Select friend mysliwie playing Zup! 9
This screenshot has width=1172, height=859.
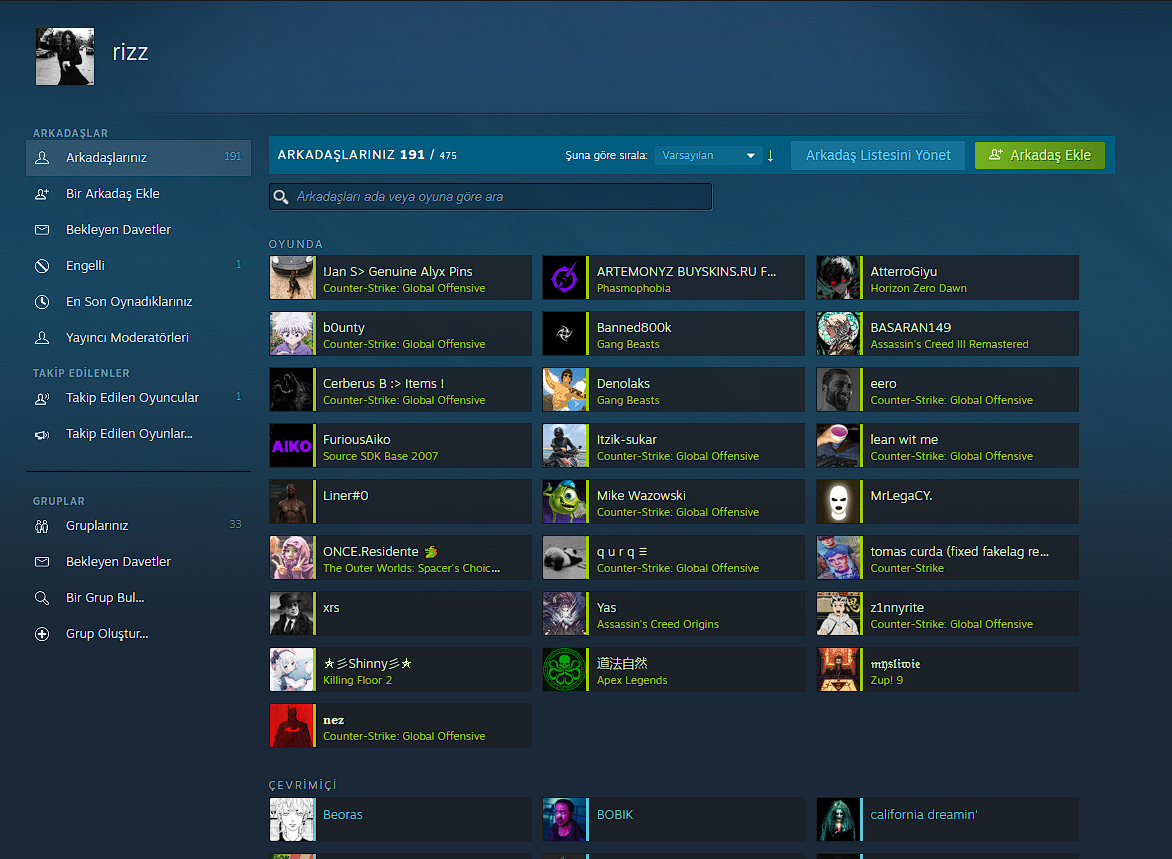pyautogui.click(x=948, y=670)
